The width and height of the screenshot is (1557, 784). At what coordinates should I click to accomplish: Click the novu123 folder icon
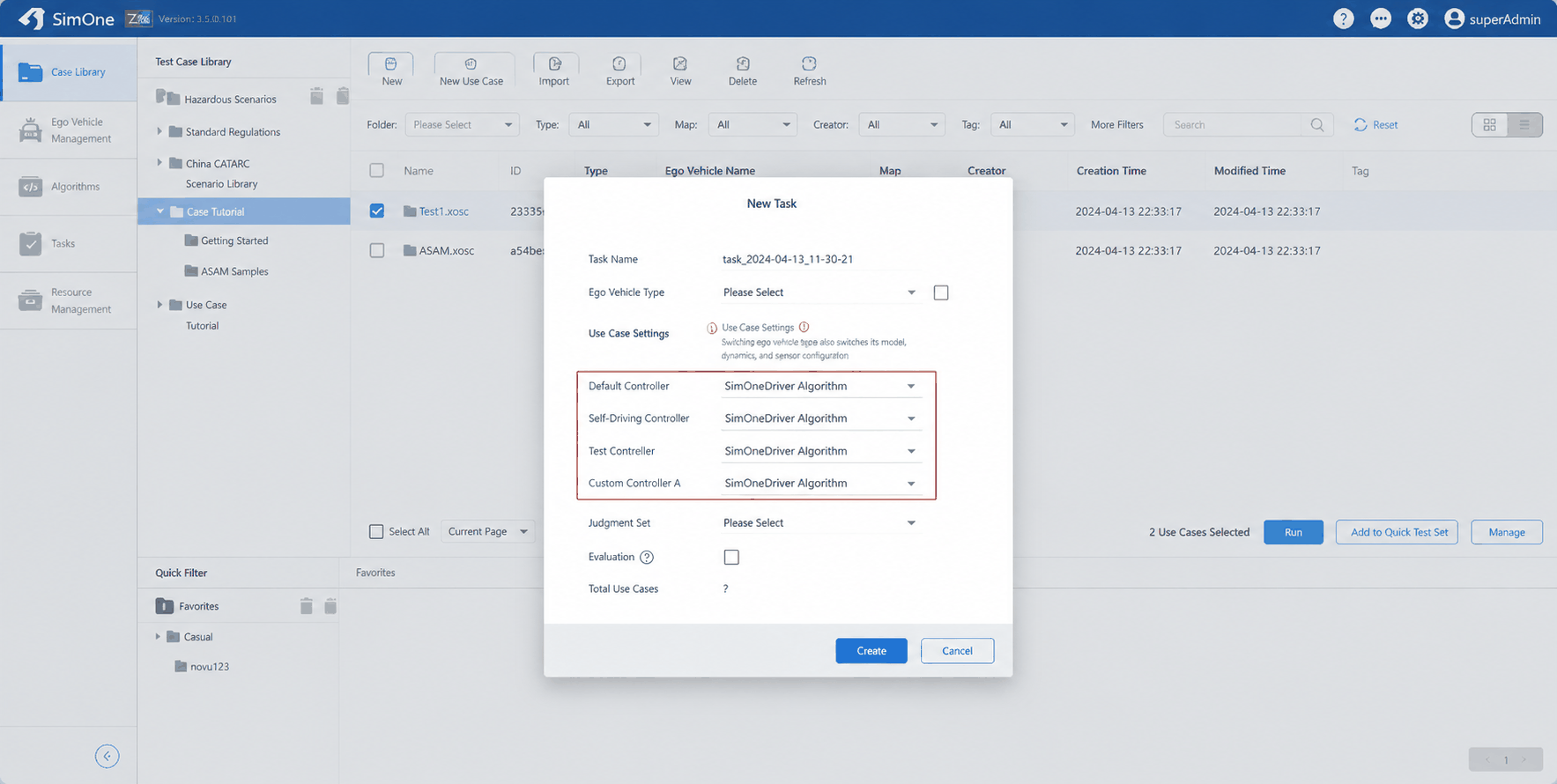181,667
